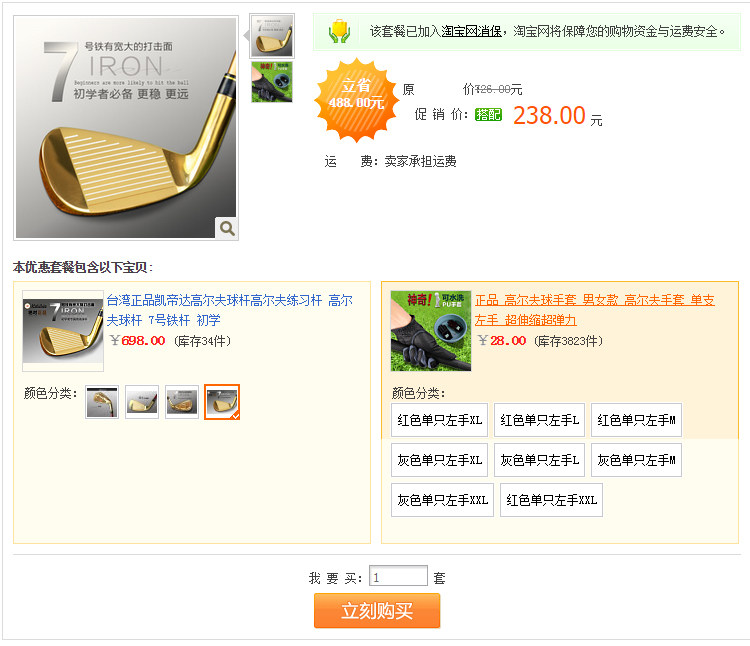Select option 红色单只左手XXL
Screen dimensions: 750x646
coord(551,500)
